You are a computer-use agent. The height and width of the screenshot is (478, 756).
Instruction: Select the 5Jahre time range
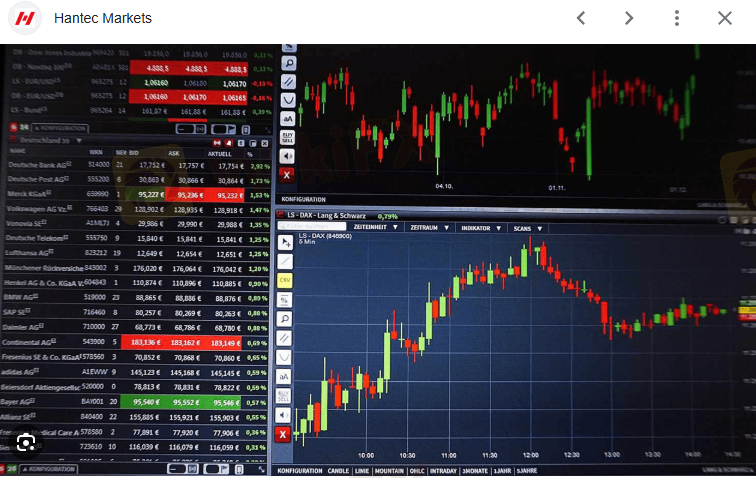[526, 471]
